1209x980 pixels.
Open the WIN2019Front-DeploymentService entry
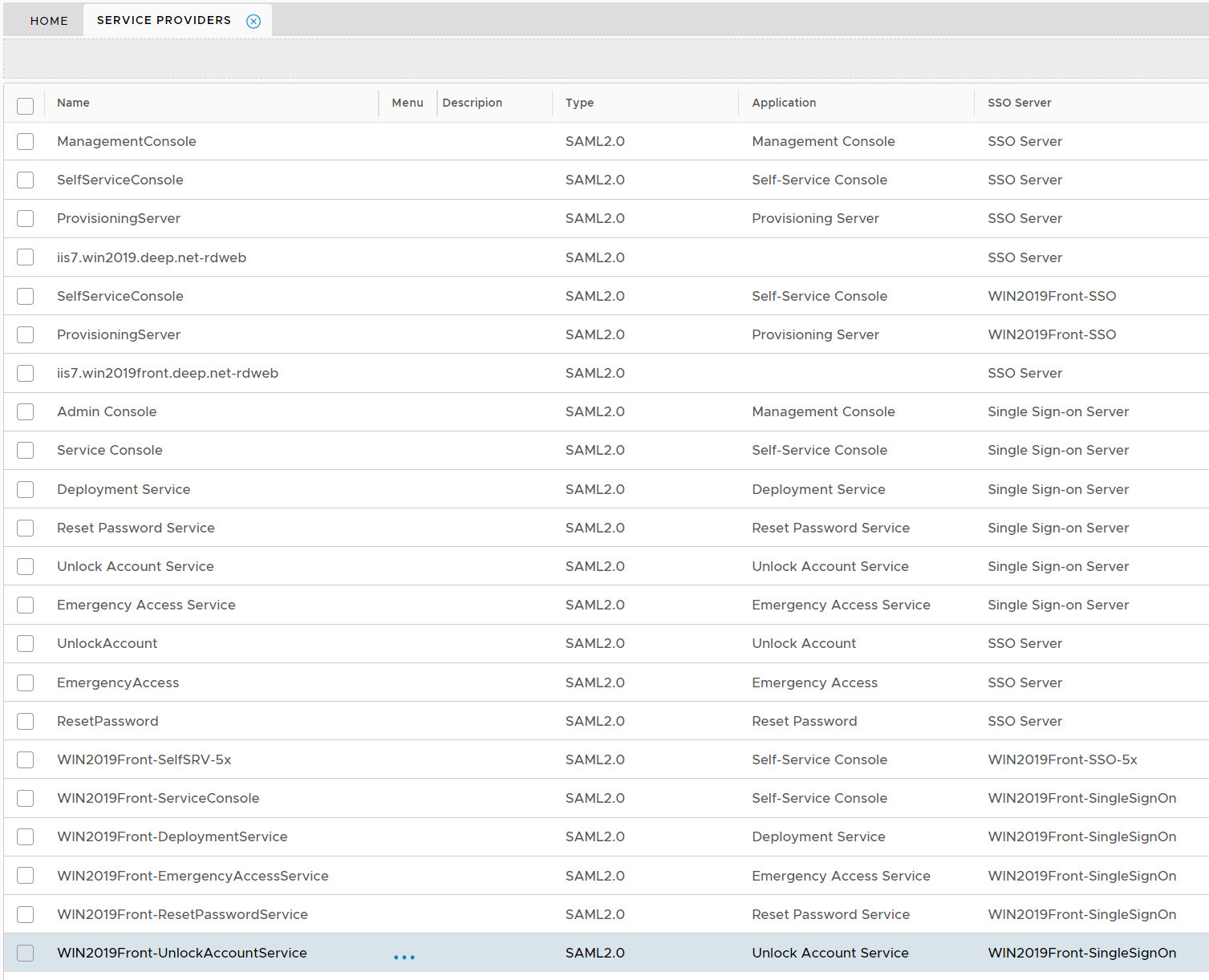click(x=172, y=836)
